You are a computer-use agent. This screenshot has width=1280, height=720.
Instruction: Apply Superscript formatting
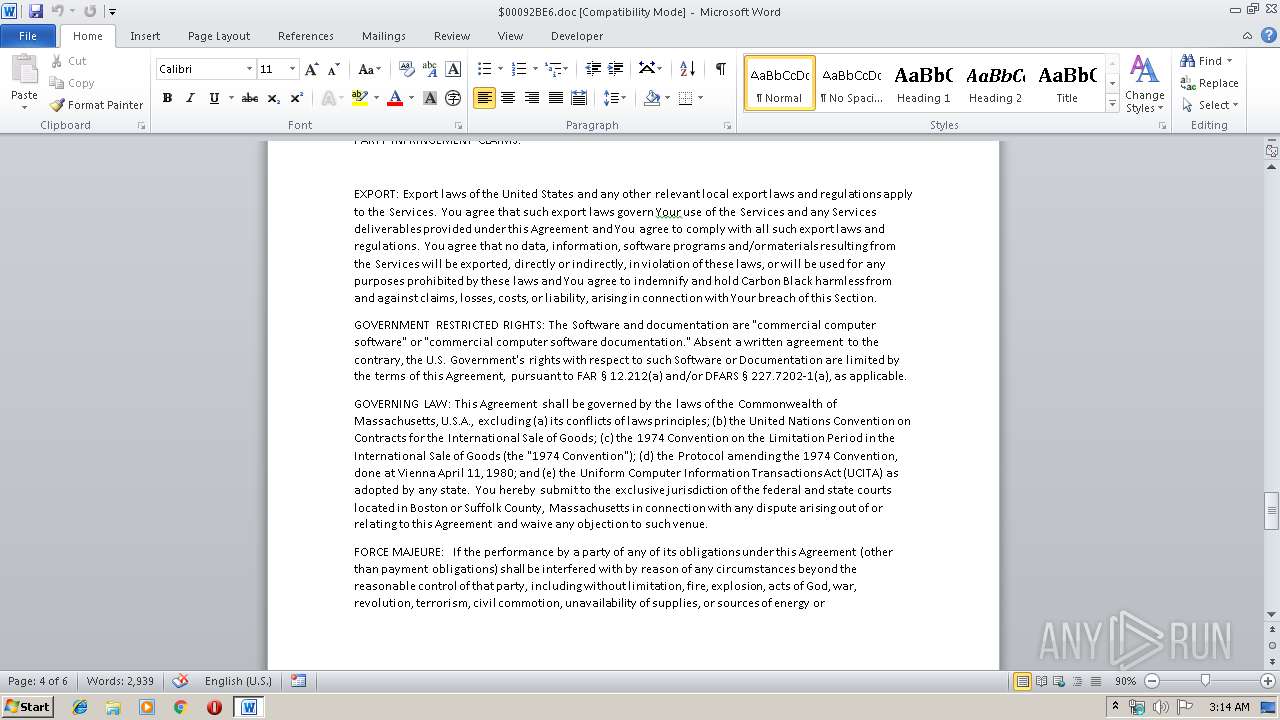pyautogui.click(x=297, y=98)
